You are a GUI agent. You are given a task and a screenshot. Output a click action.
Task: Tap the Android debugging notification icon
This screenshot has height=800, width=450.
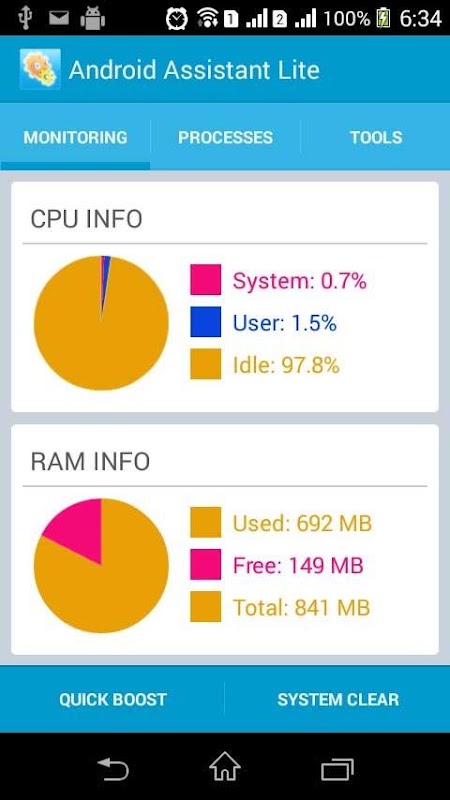(x=92, y=19)
